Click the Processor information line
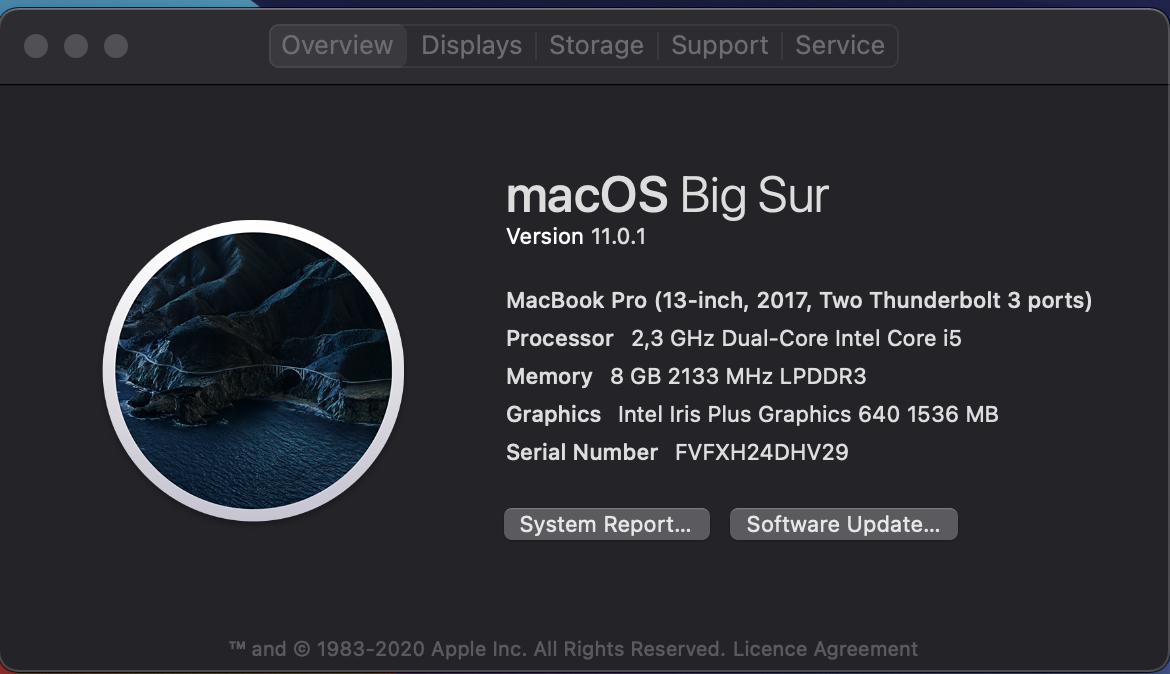1170x674 pixels. 733,338
